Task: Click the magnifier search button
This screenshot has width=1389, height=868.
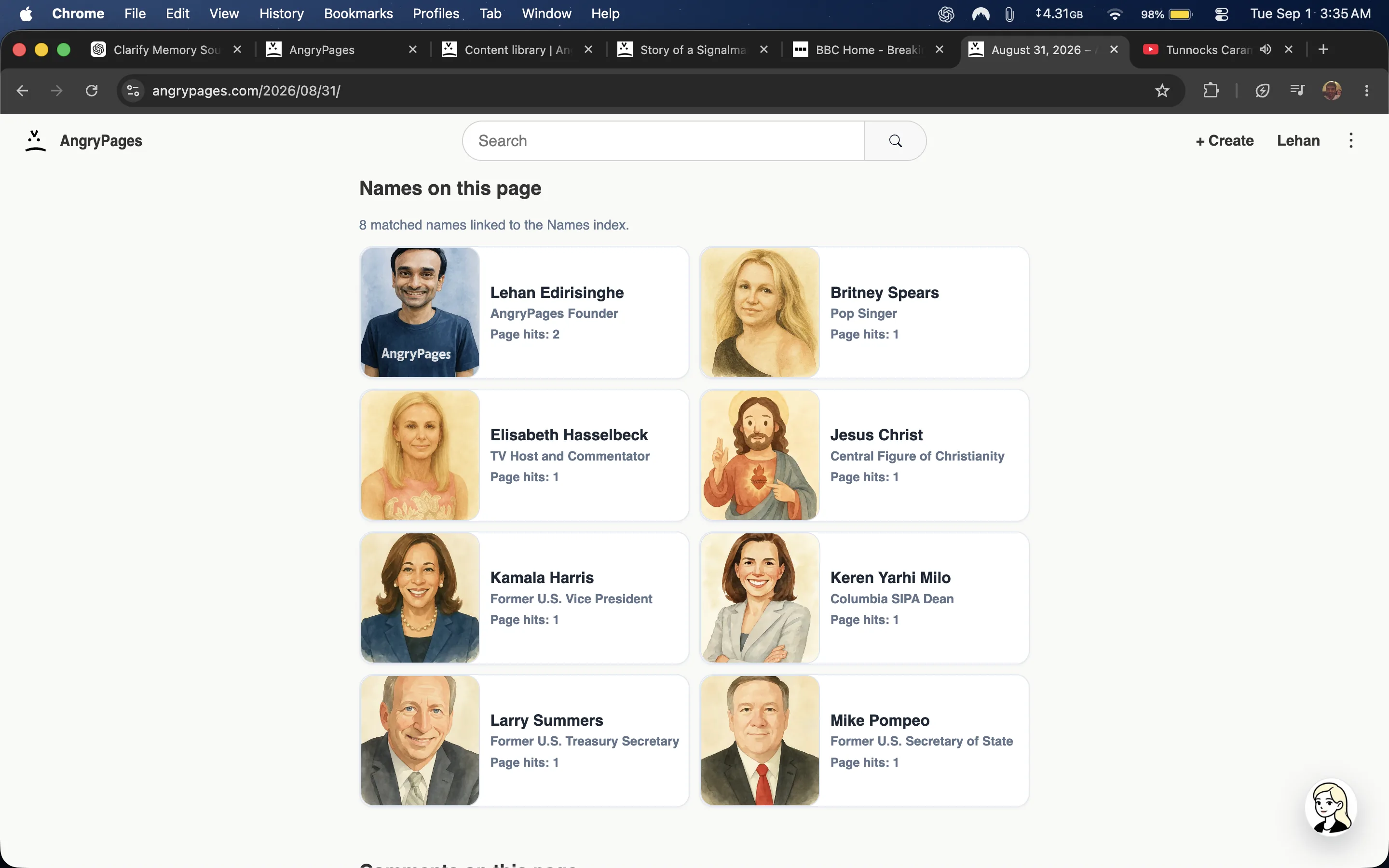Action: click(895, 141)
